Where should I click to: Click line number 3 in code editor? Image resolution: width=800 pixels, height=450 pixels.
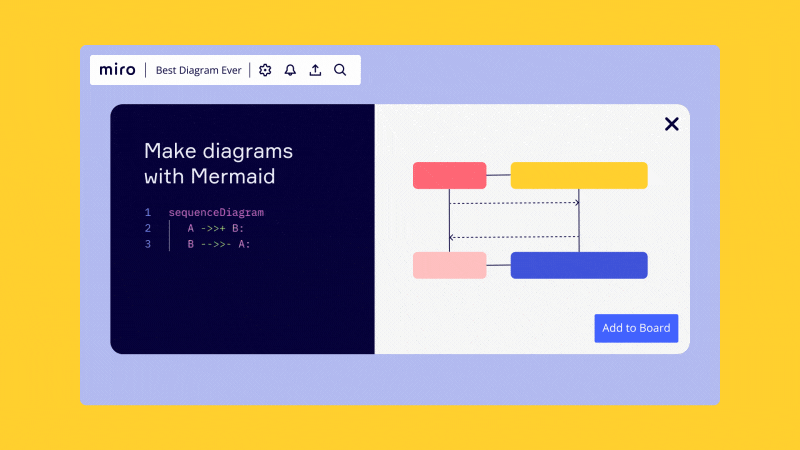tap(147, 244)
